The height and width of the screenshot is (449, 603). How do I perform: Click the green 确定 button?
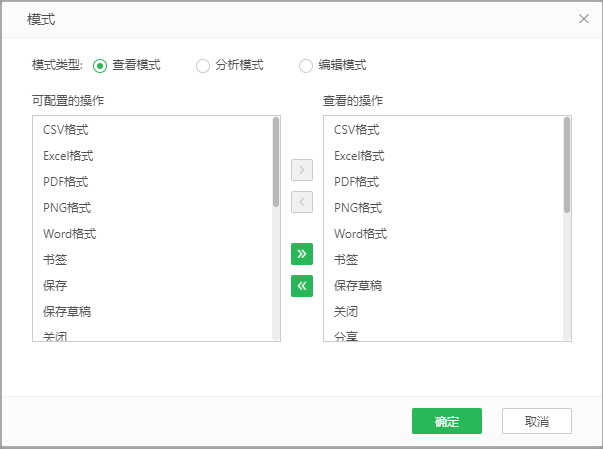(447, 421)
